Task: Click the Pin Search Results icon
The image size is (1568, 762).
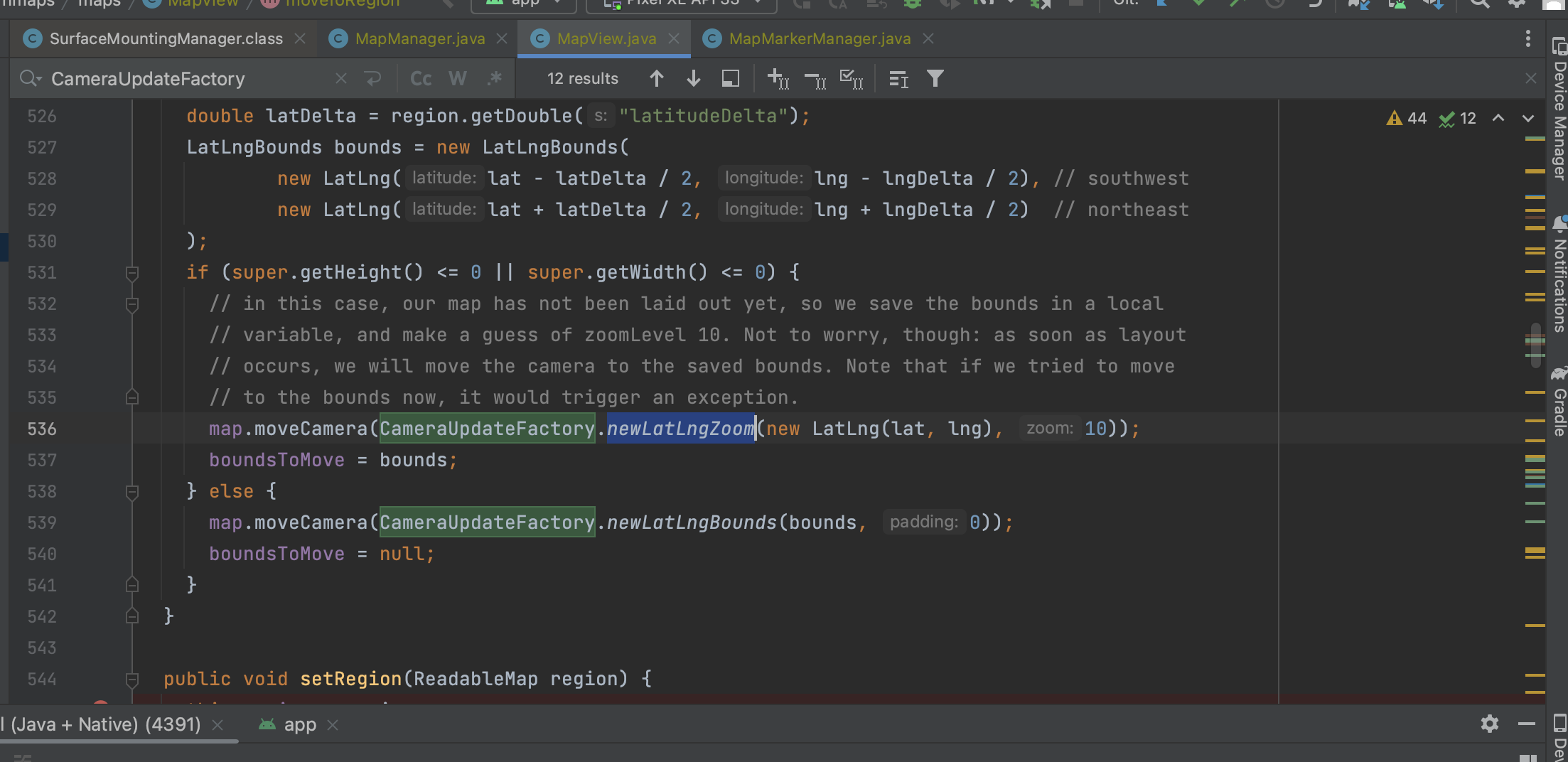Action: [729, 78]
